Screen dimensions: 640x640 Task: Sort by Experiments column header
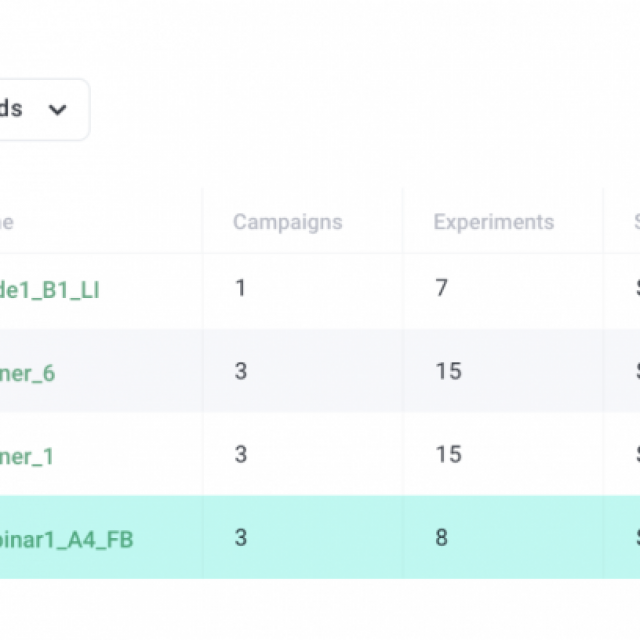click(493, 222)
